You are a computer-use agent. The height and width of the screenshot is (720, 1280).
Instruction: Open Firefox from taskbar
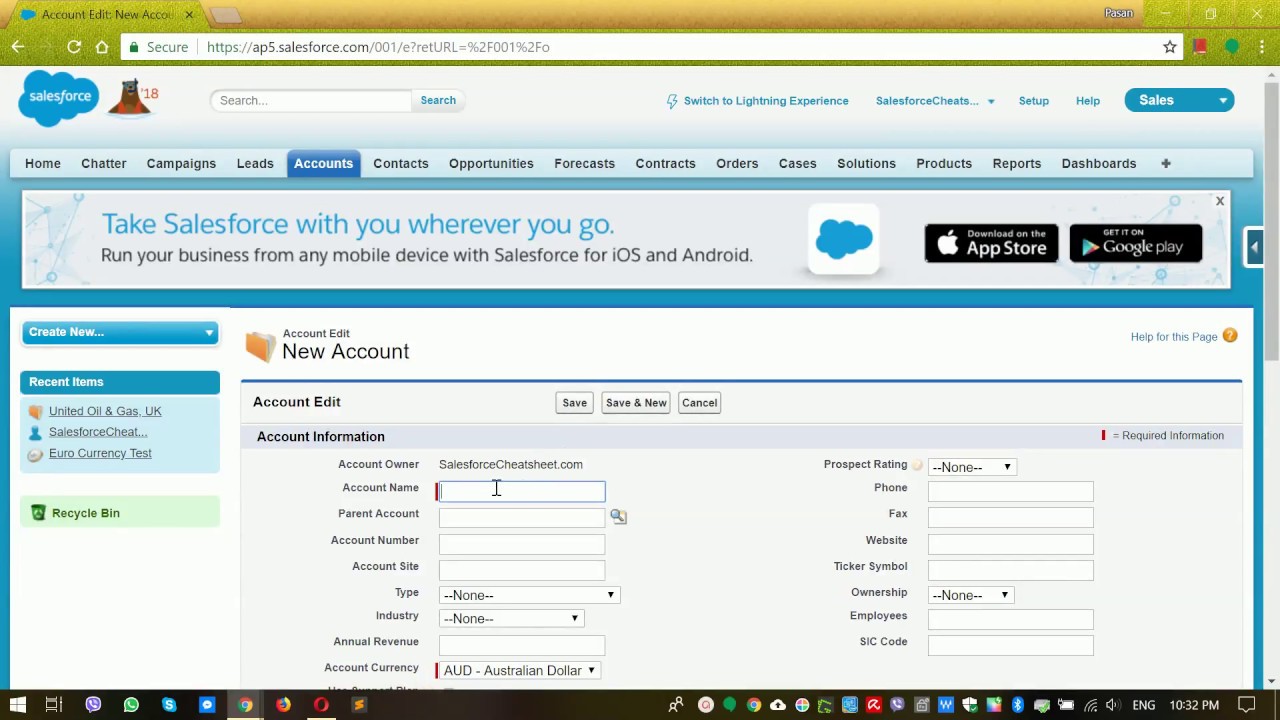tap(283, 705)
